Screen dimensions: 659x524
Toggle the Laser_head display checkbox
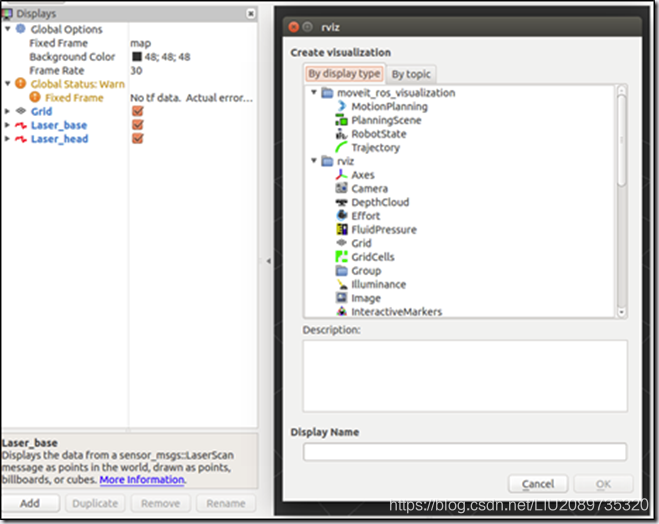(x=137, y=138)
